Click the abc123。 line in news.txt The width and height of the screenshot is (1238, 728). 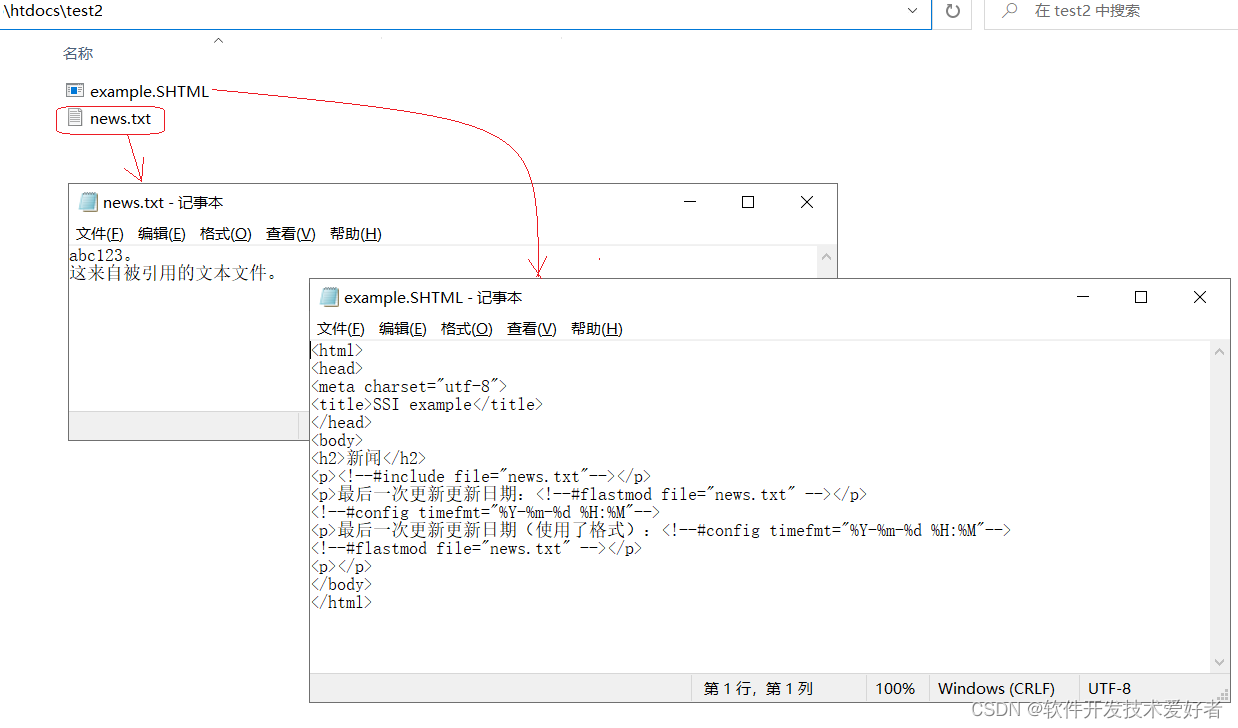click(101, 256)
